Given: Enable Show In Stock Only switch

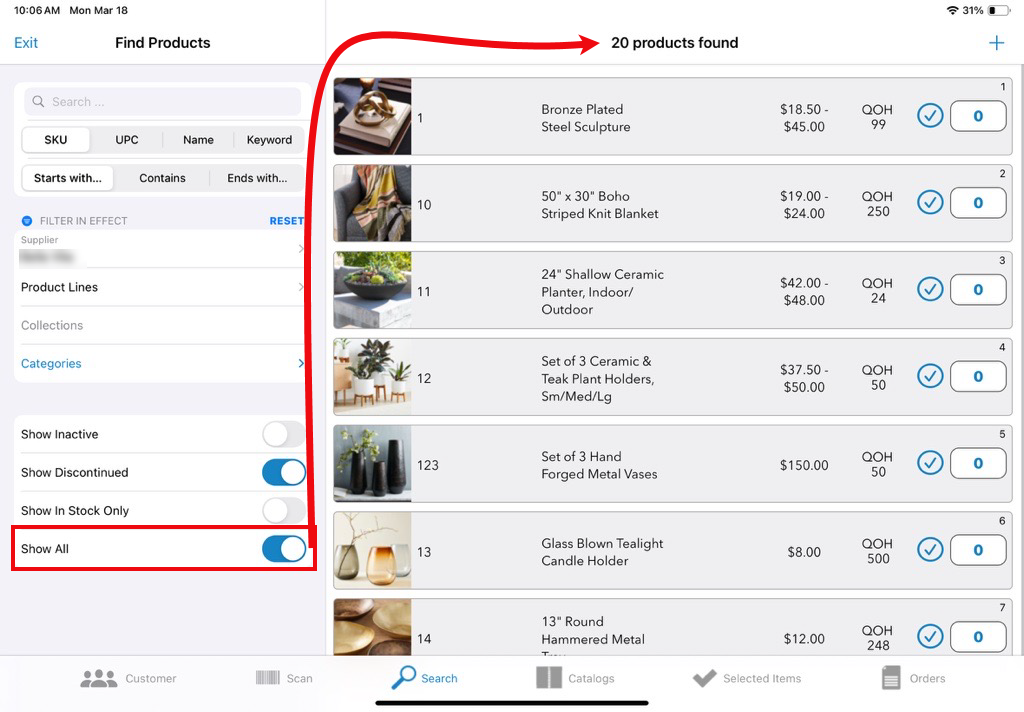Looking at the screenshot, I should [283, 511].
